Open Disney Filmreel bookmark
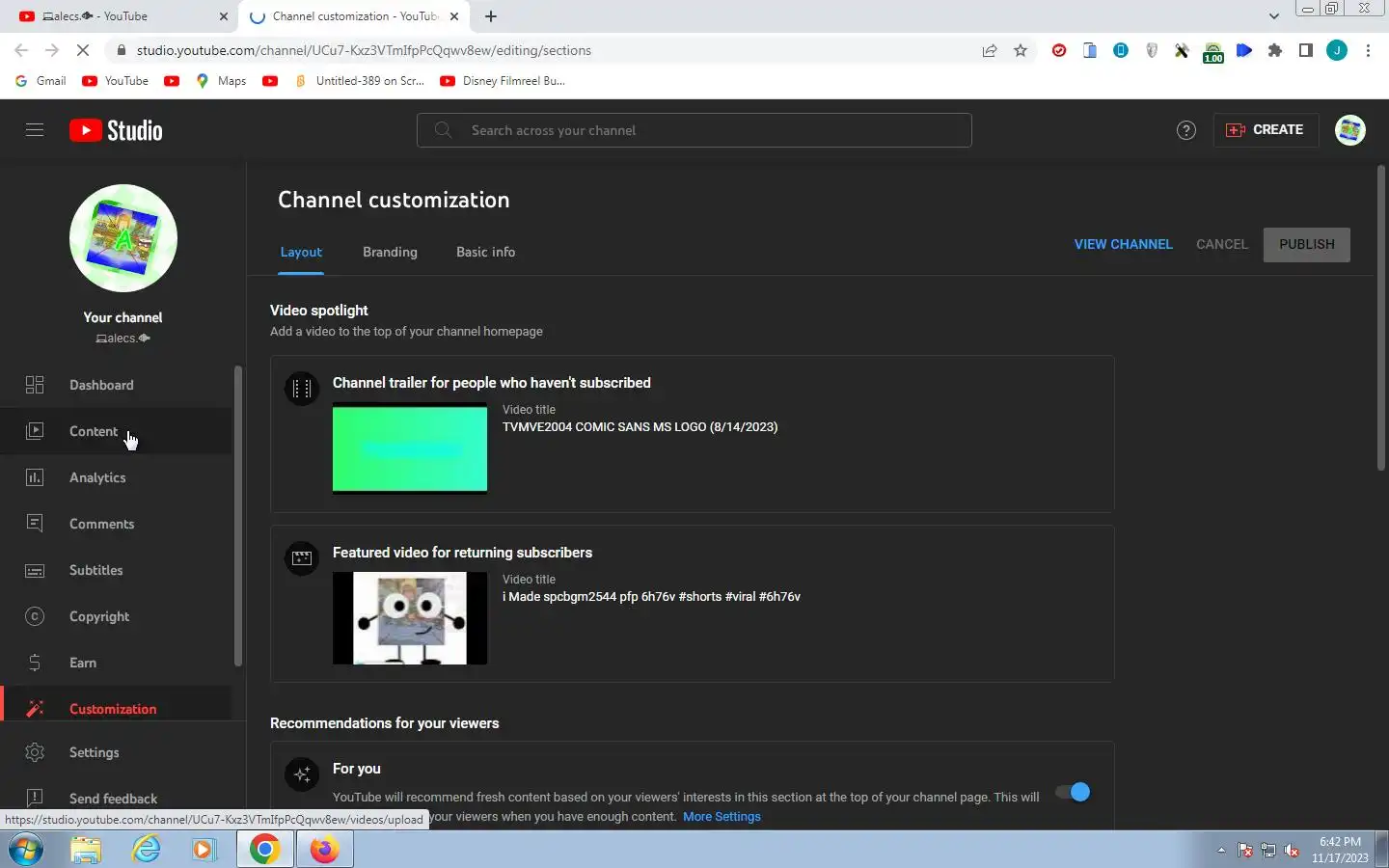 click(503, 81)
